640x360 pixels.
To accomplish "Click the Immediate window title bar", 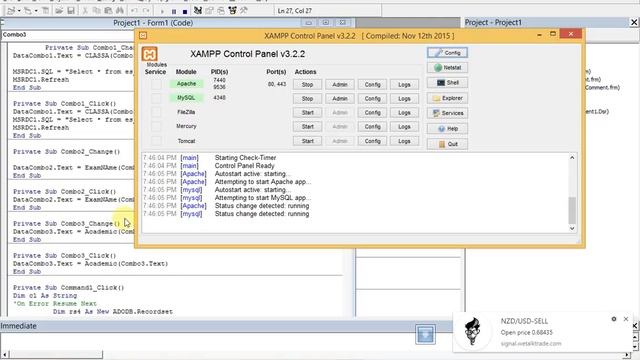I will [x=227, y=326].
